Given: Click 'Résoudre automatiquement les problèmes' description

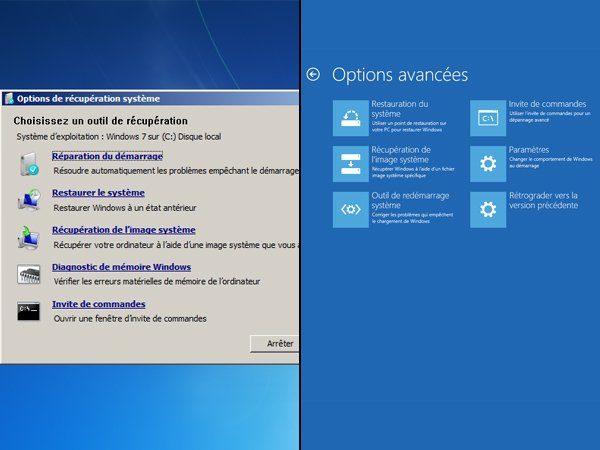Looking at the screenshot, I should click(176, 171).
